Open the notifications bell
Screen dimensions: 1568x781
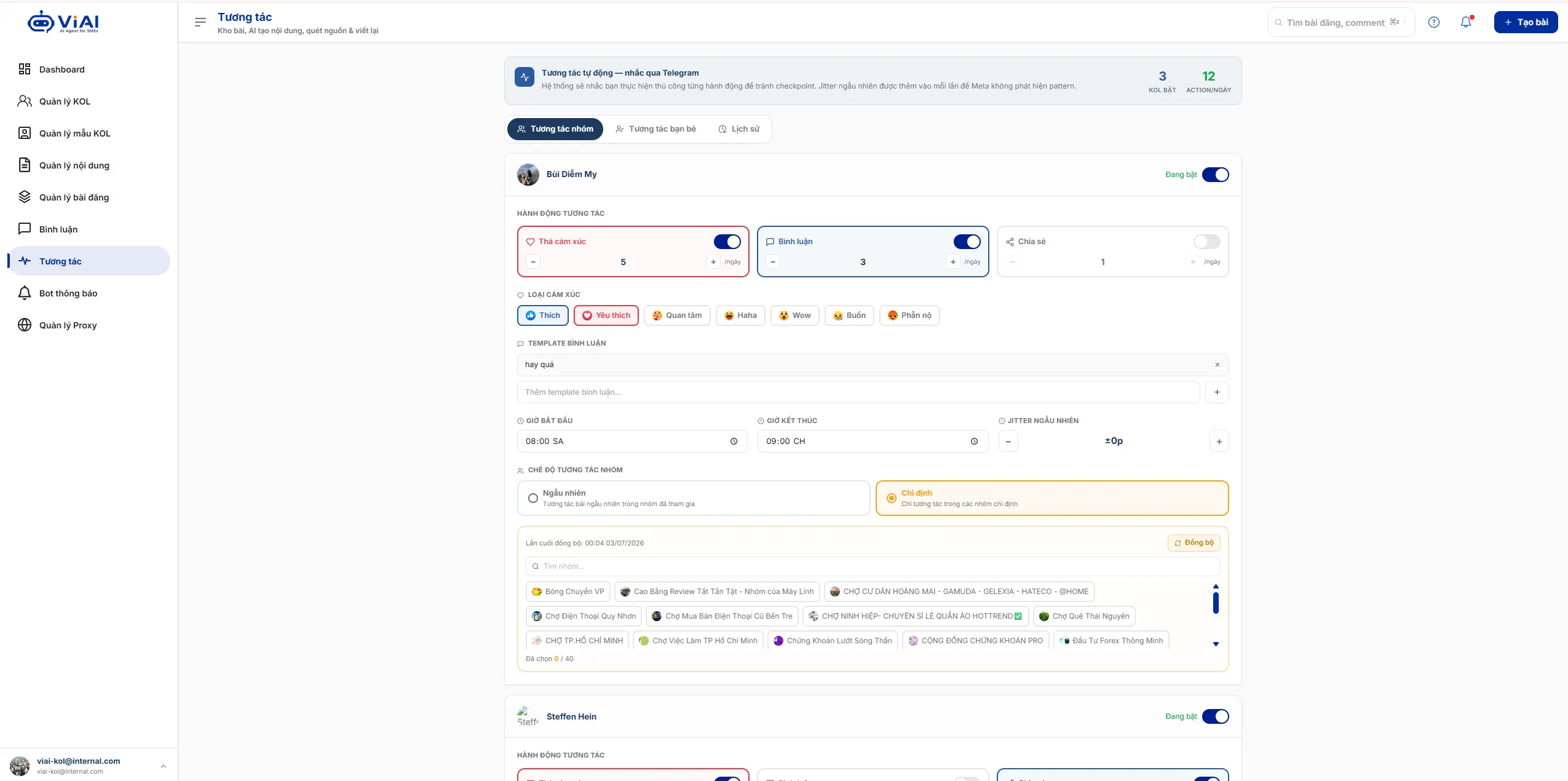click(x=1466, y=22)
